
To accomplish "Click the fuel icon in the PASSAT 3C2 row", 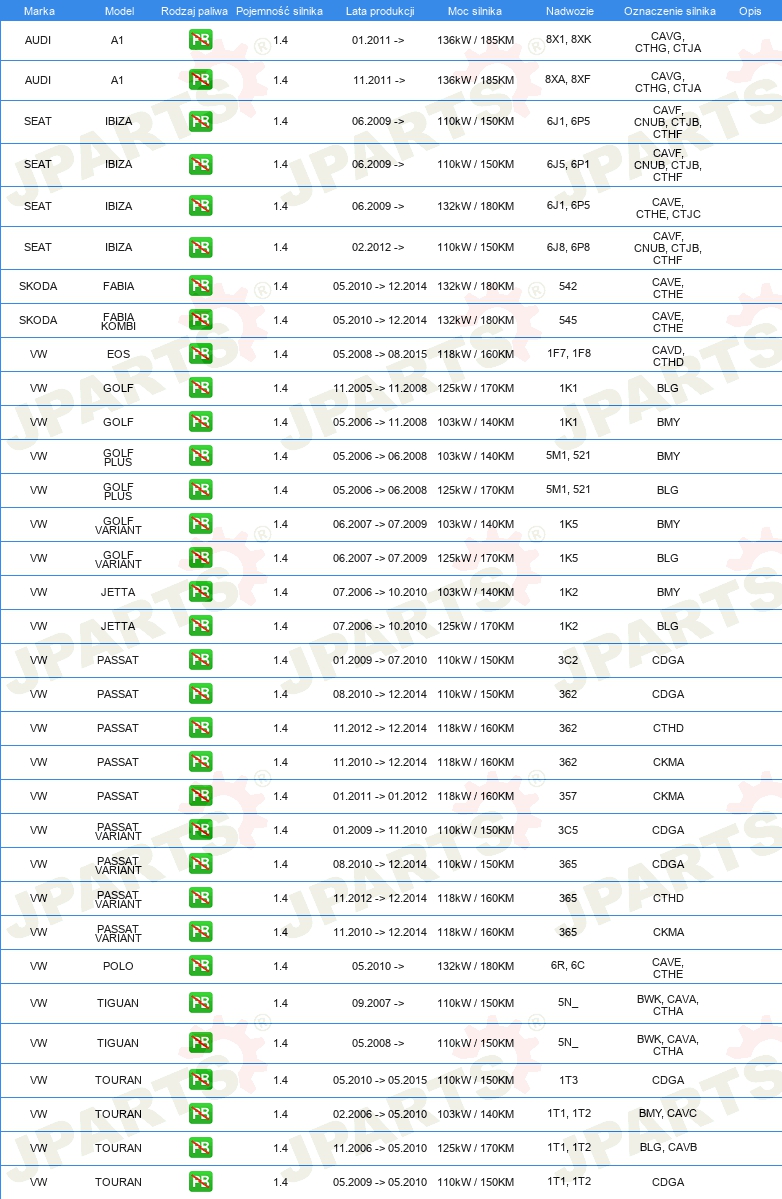I will [x=200, y=660].
